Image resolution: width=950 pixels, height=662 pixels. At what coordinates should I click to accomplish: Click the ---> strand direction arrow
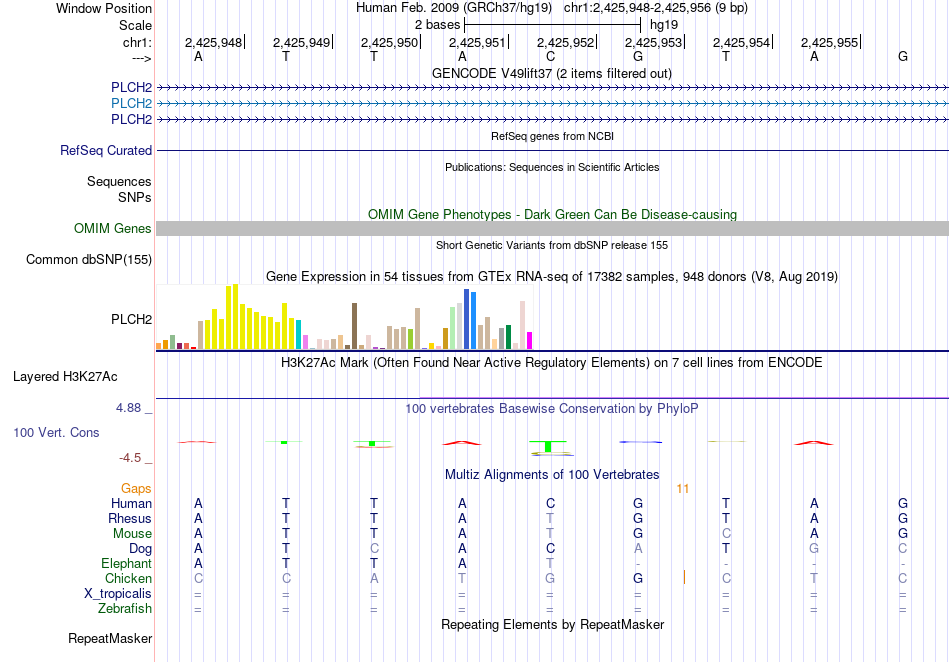[x=141, y=58]
